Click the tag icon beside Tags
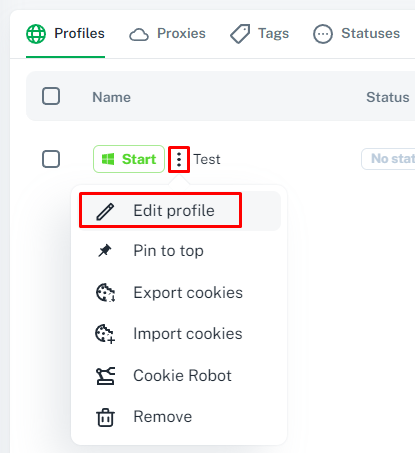415x453 pixels. pyautogui.click(x=240, y=34)
